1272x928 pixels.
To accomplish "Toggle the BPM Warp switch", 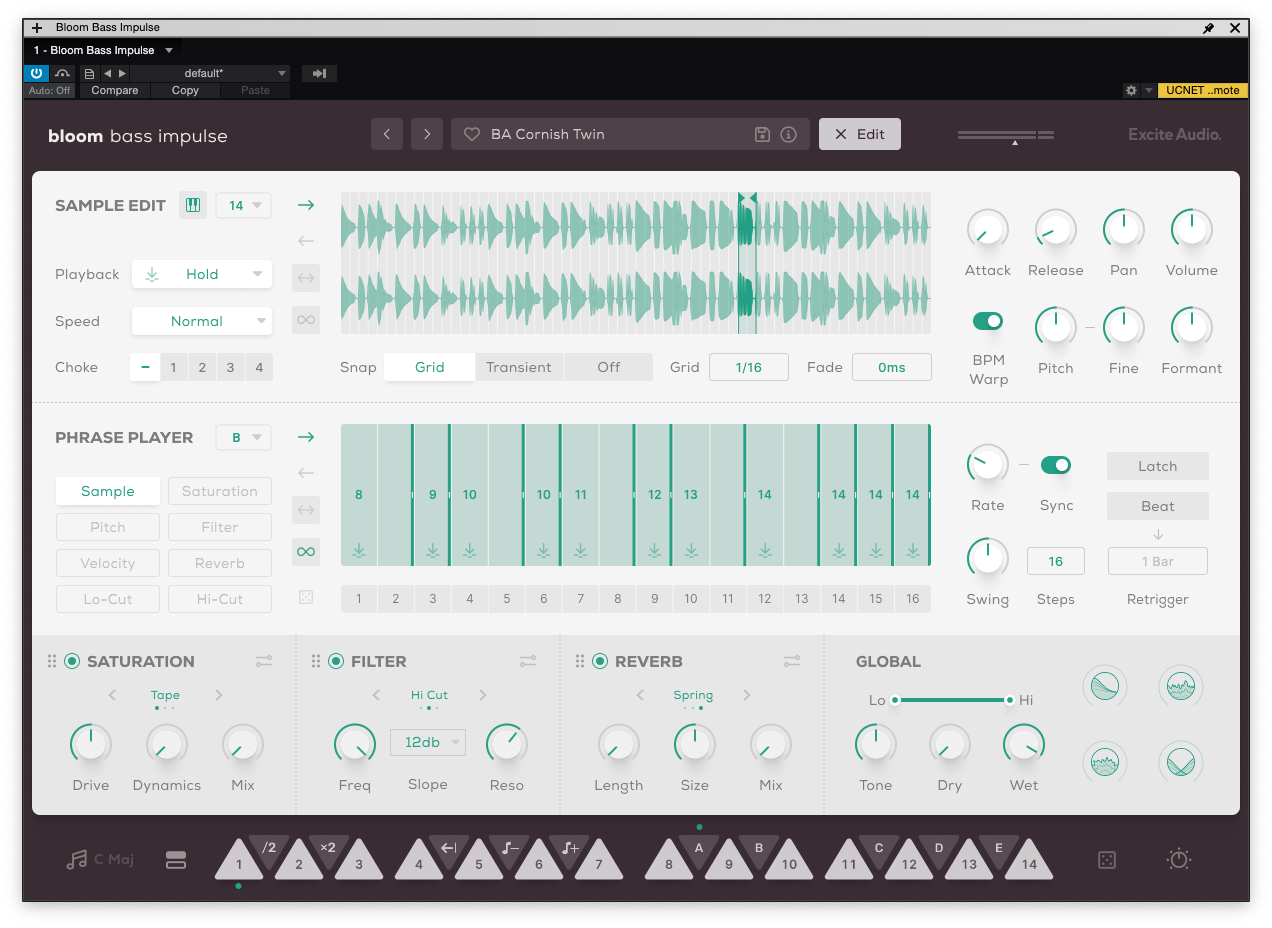I will coord(988,321).
